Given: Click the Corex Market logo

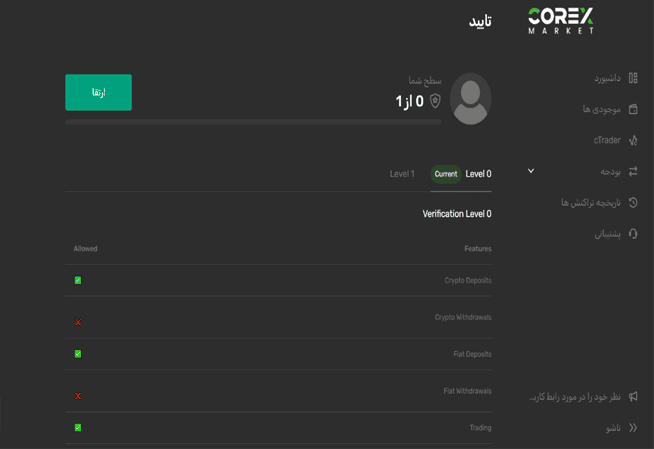Looking at the screenshot, I should 561,21.
